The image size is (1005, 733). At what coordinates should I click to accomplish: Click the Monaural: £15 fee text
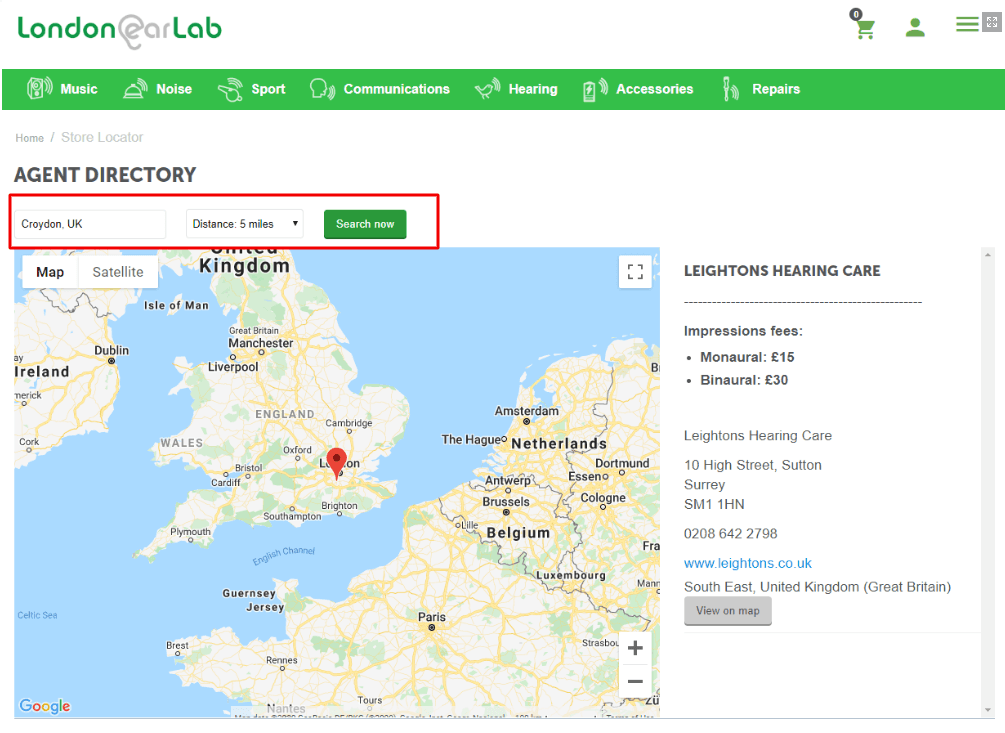(747, 357)
